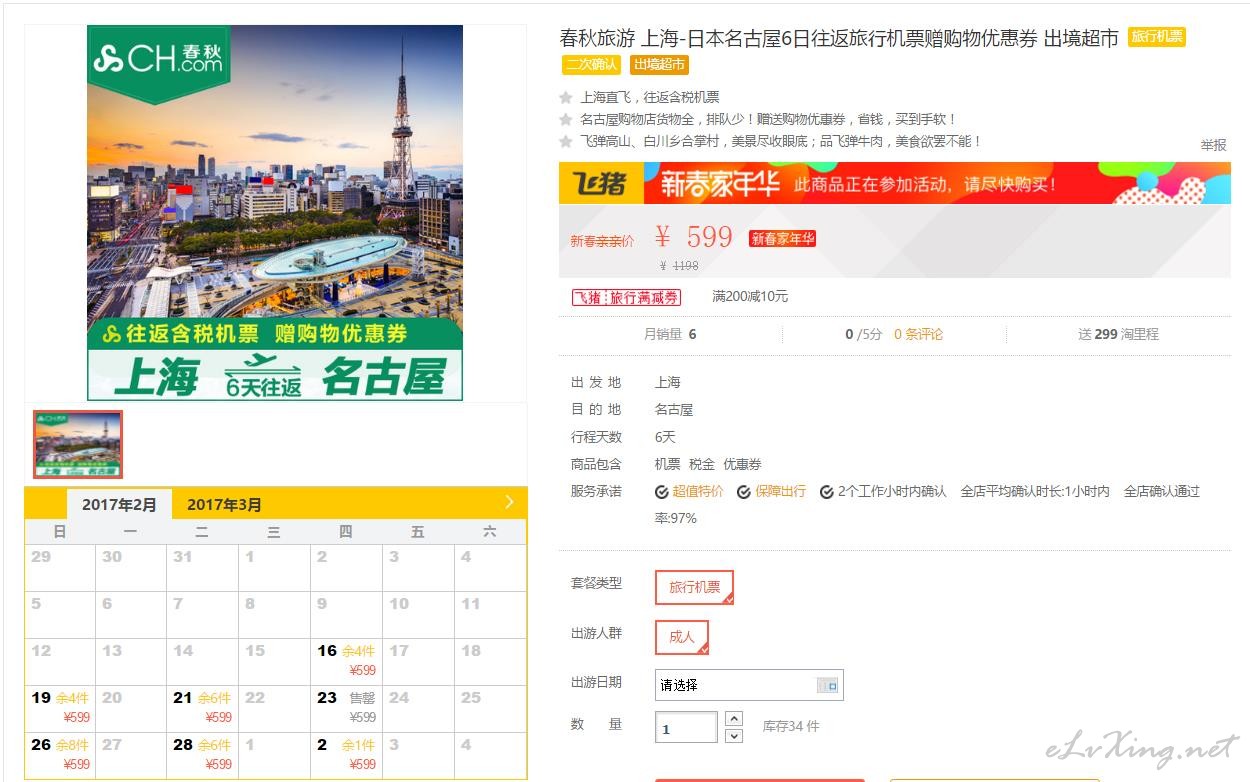The image size is (1250, 782).
Task: Click the checkmark icon before 保障出行
Action: [744, 492]
